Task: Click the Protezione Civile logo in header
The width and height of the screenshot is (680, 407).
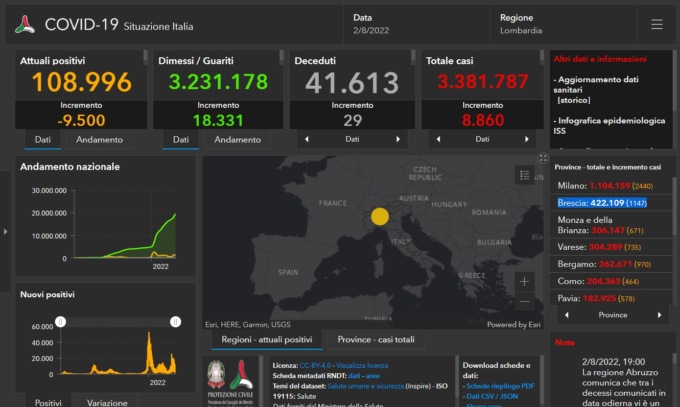Action: [25, 25]
